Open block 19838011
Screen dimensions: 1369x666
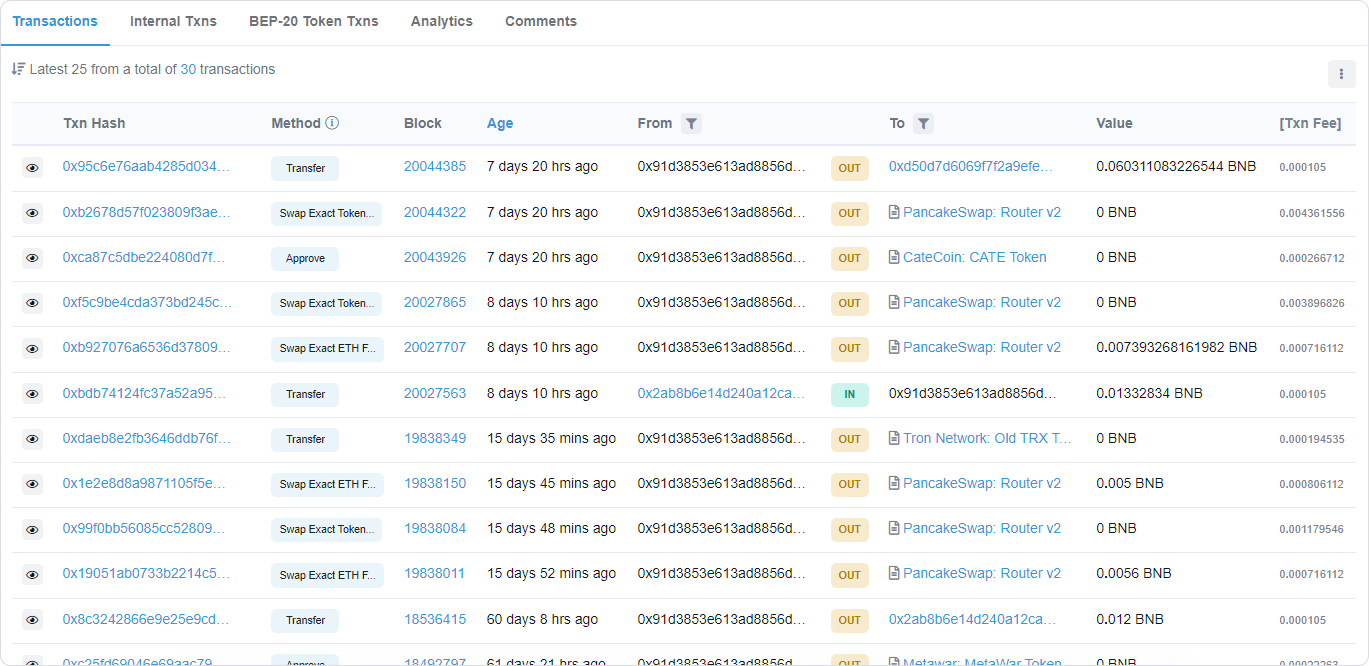[x=435, y=573]
